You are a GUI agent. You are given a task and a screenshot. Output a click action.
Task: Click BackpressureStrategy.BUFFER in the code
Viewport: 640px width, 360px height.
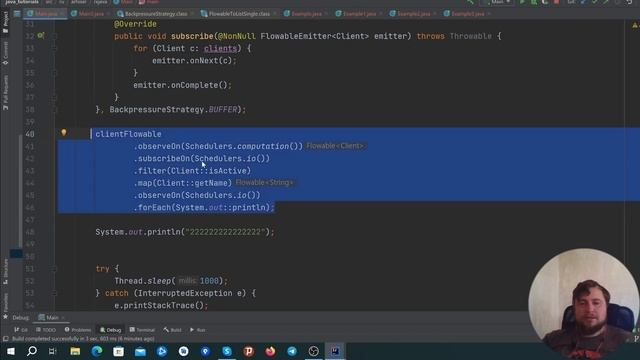tap(173, 109)
